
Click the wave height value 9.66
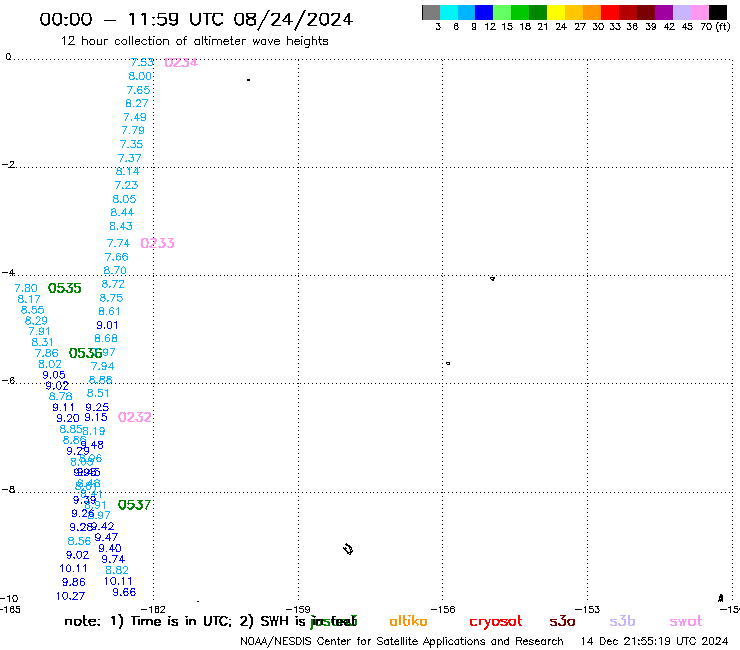(x=124, y=592)
